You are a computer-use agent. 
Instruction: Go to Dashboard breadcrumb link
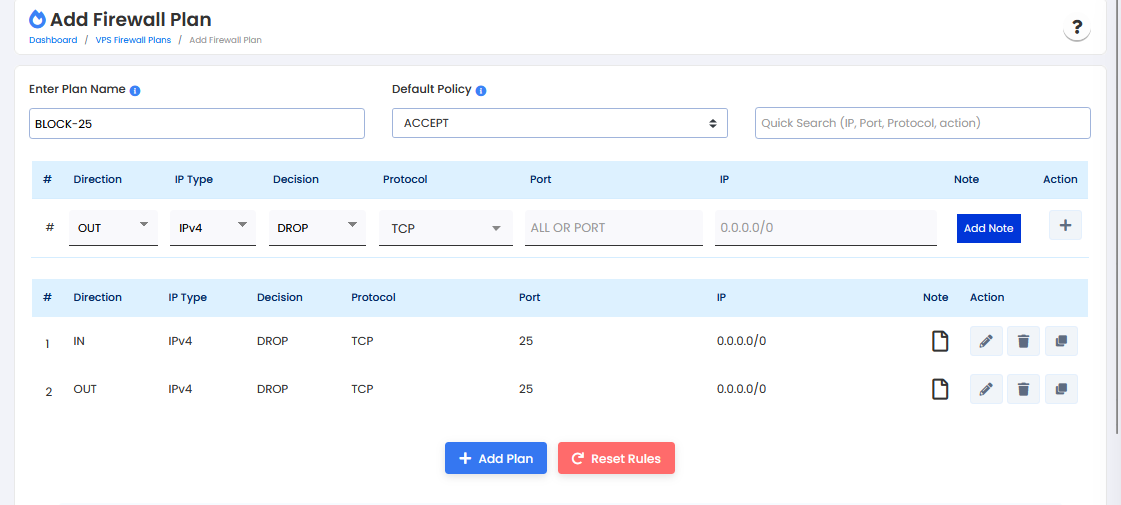[x=53, y=40]
